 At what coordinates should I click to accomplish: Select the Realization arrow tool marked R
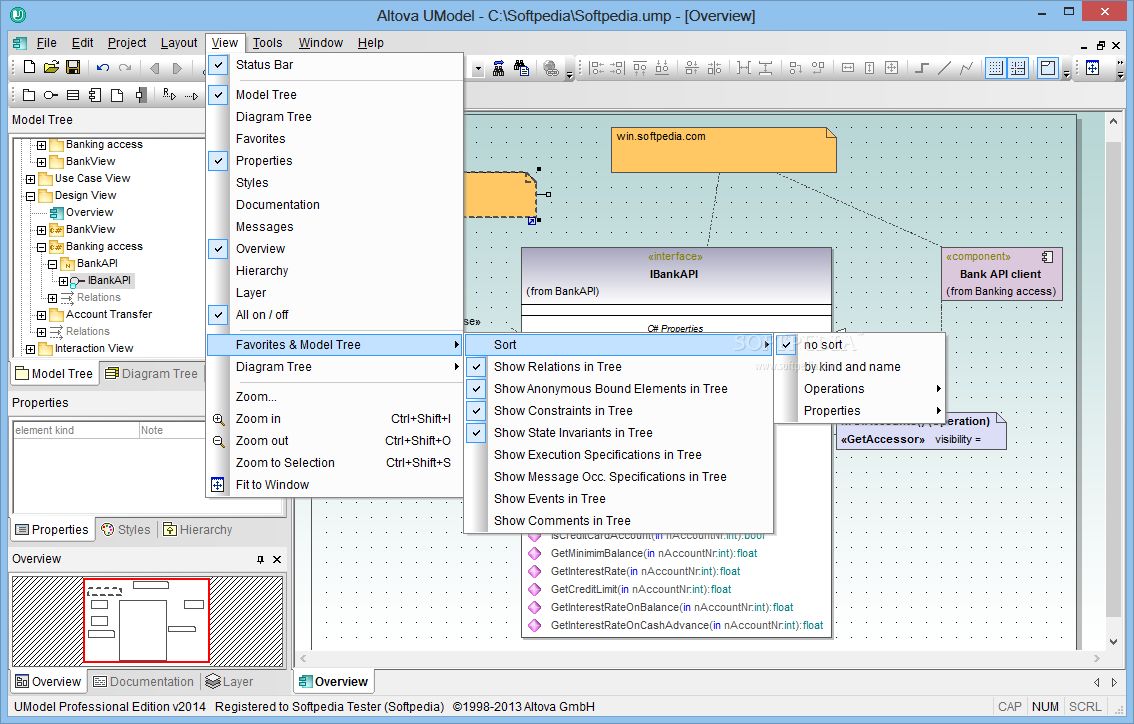coord(169,94)
